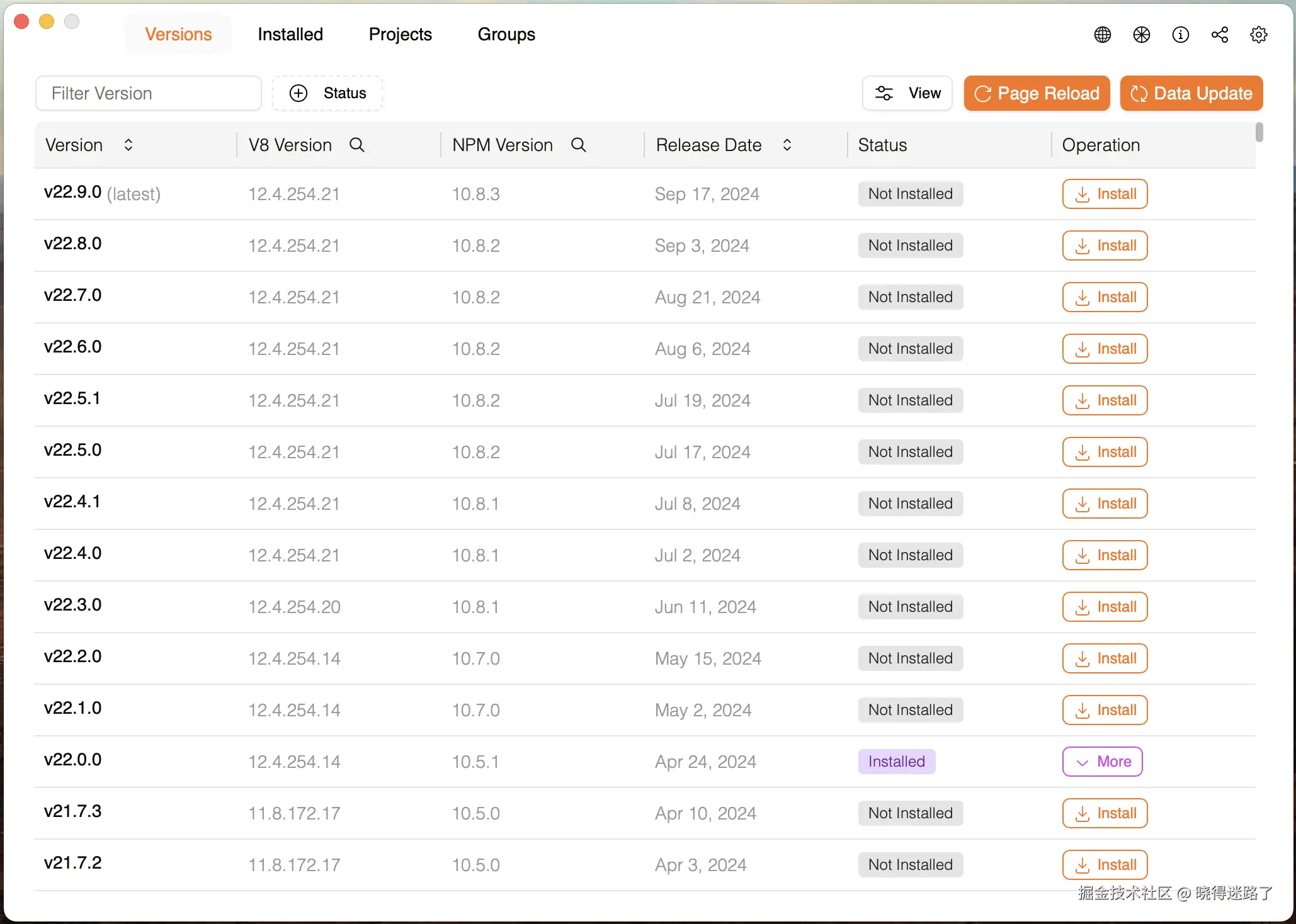
Task: Add Status filter with plus button
Action: click(327, 93)
